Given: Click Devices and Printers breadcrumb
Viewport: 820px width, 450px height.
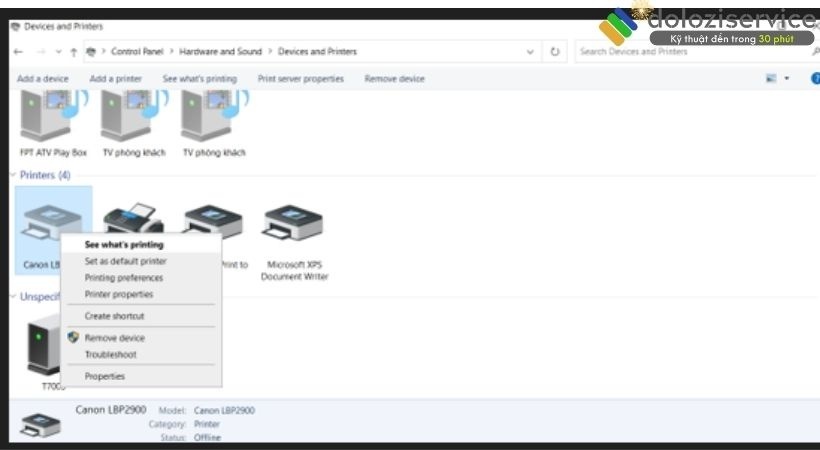Looking at the screenshot, I should [317, 51].
